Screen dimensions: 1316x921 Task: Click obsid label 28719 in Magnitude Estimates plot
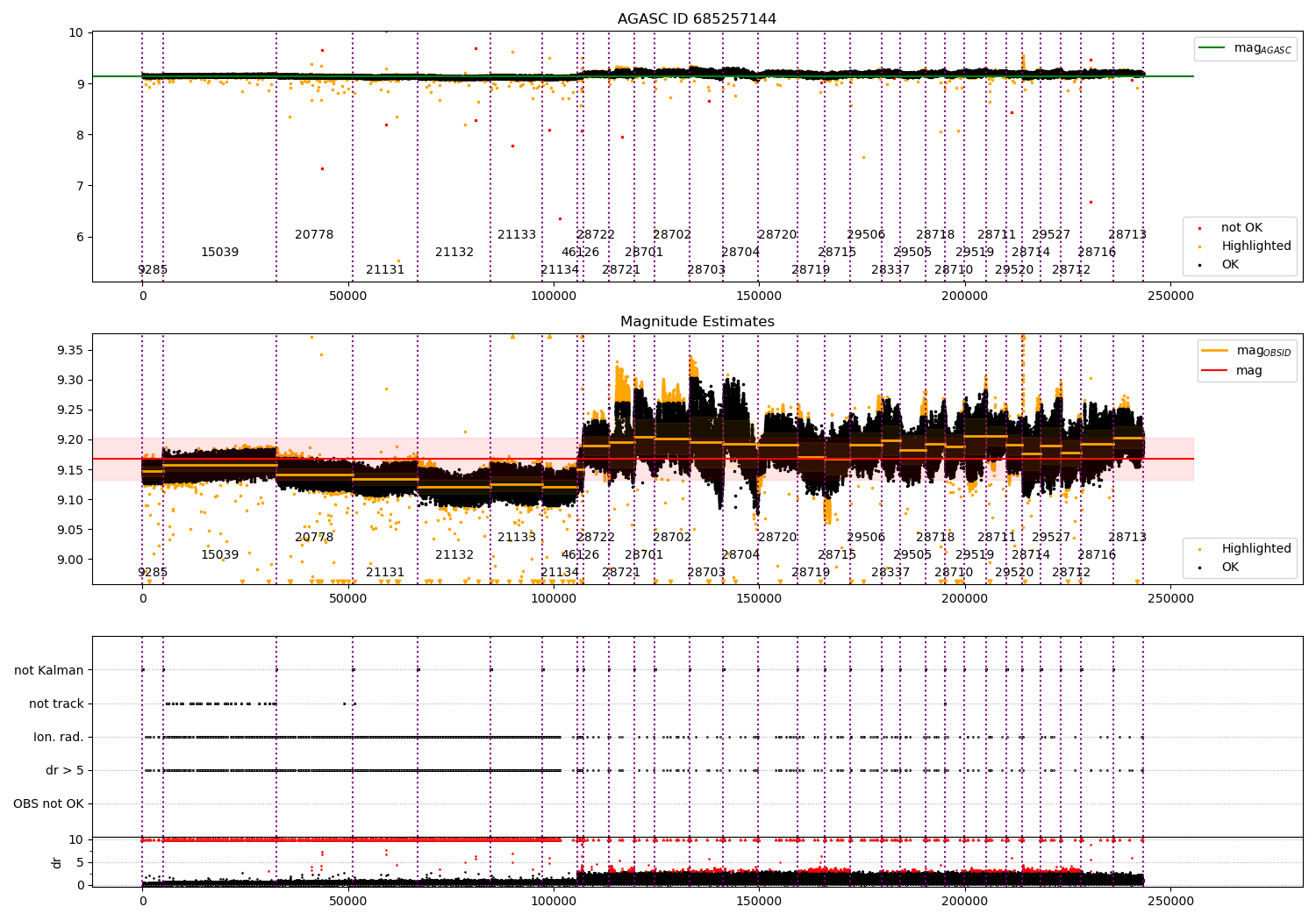point(811,572)
